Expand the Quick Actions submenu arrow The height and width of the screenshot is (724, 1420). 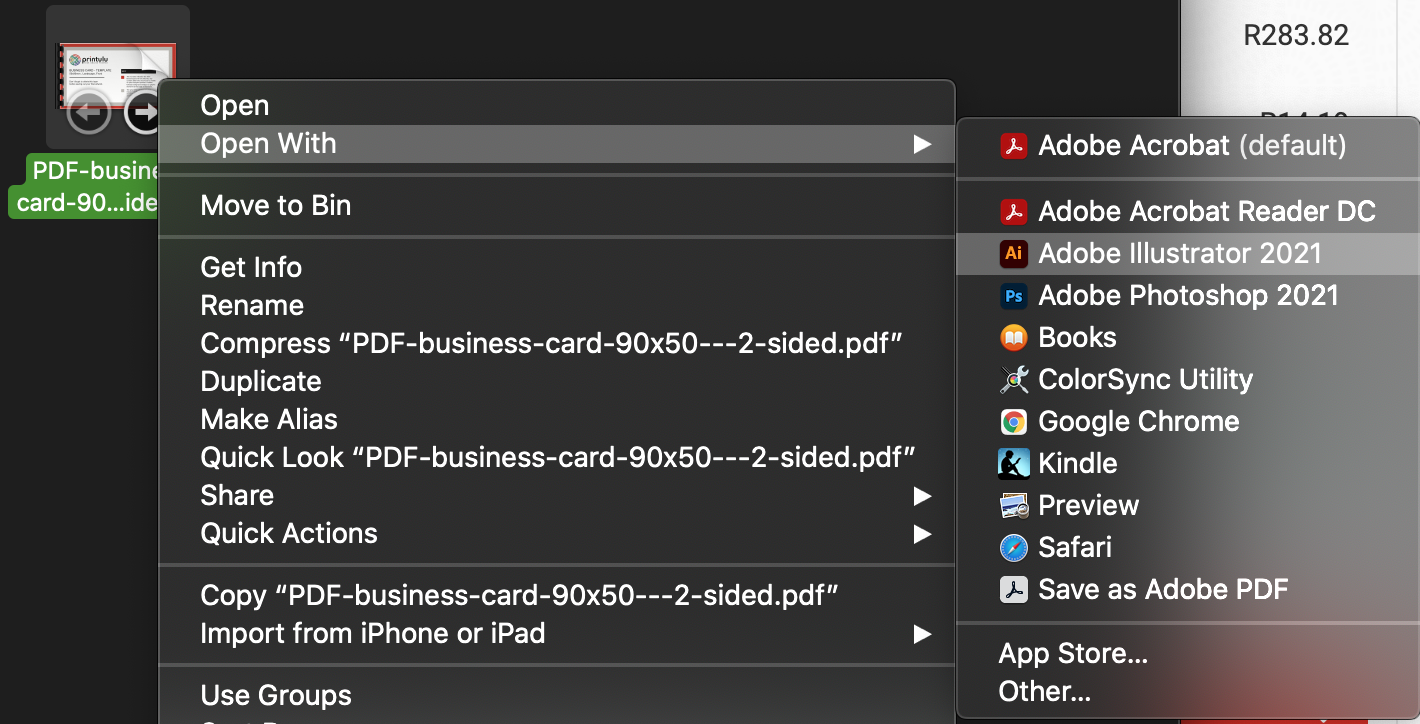pyautogui.click(x=922, y=534)
